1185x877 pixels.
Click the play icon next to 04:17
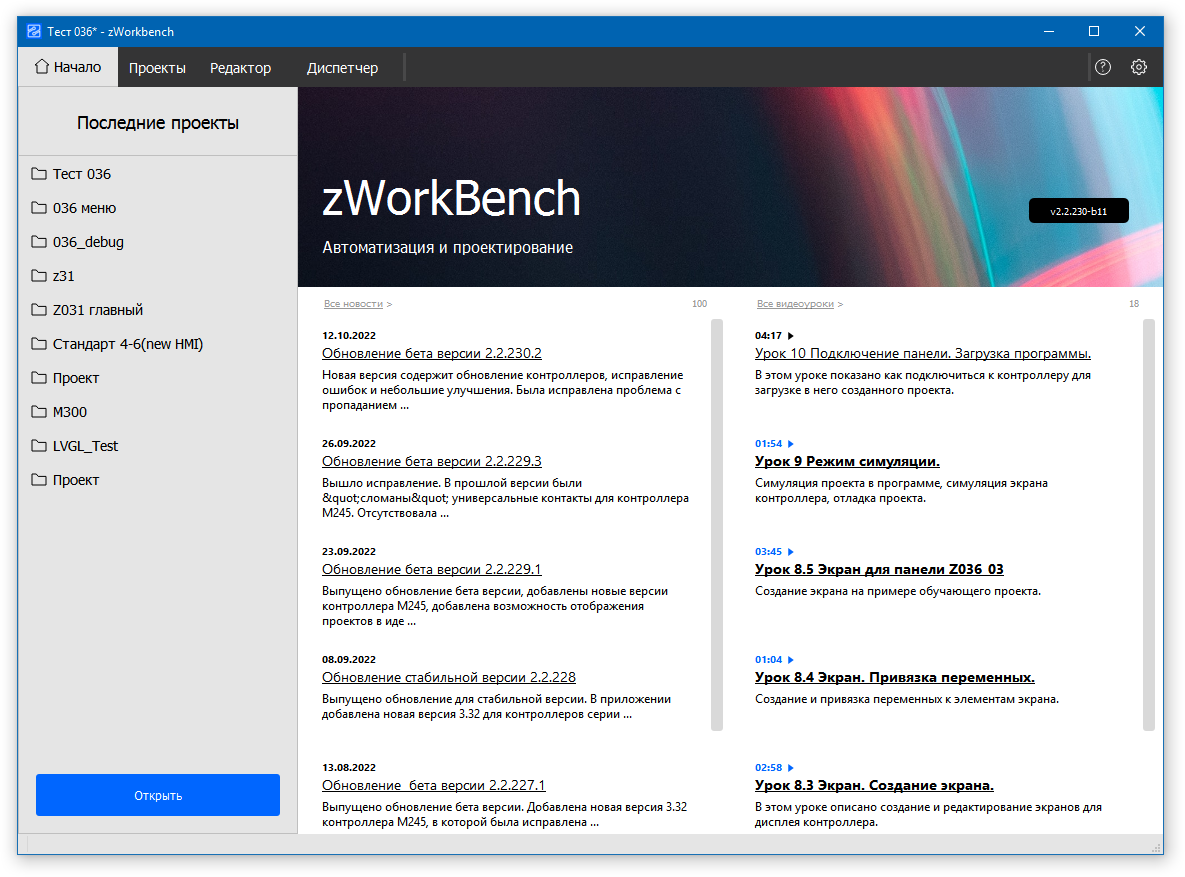pos(791,336)
